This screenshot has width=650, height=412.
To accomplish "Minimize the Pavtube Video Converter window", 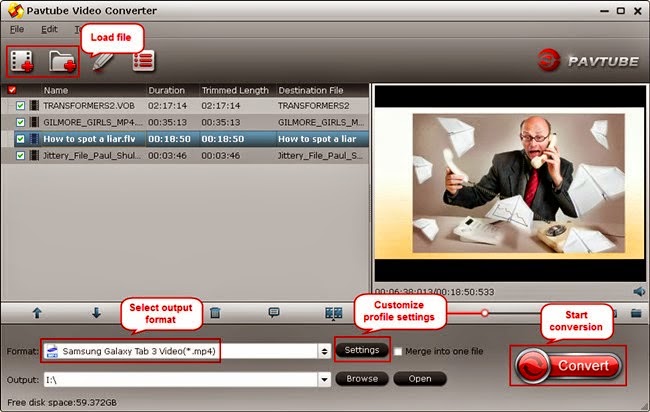I will tap(604, 11).
